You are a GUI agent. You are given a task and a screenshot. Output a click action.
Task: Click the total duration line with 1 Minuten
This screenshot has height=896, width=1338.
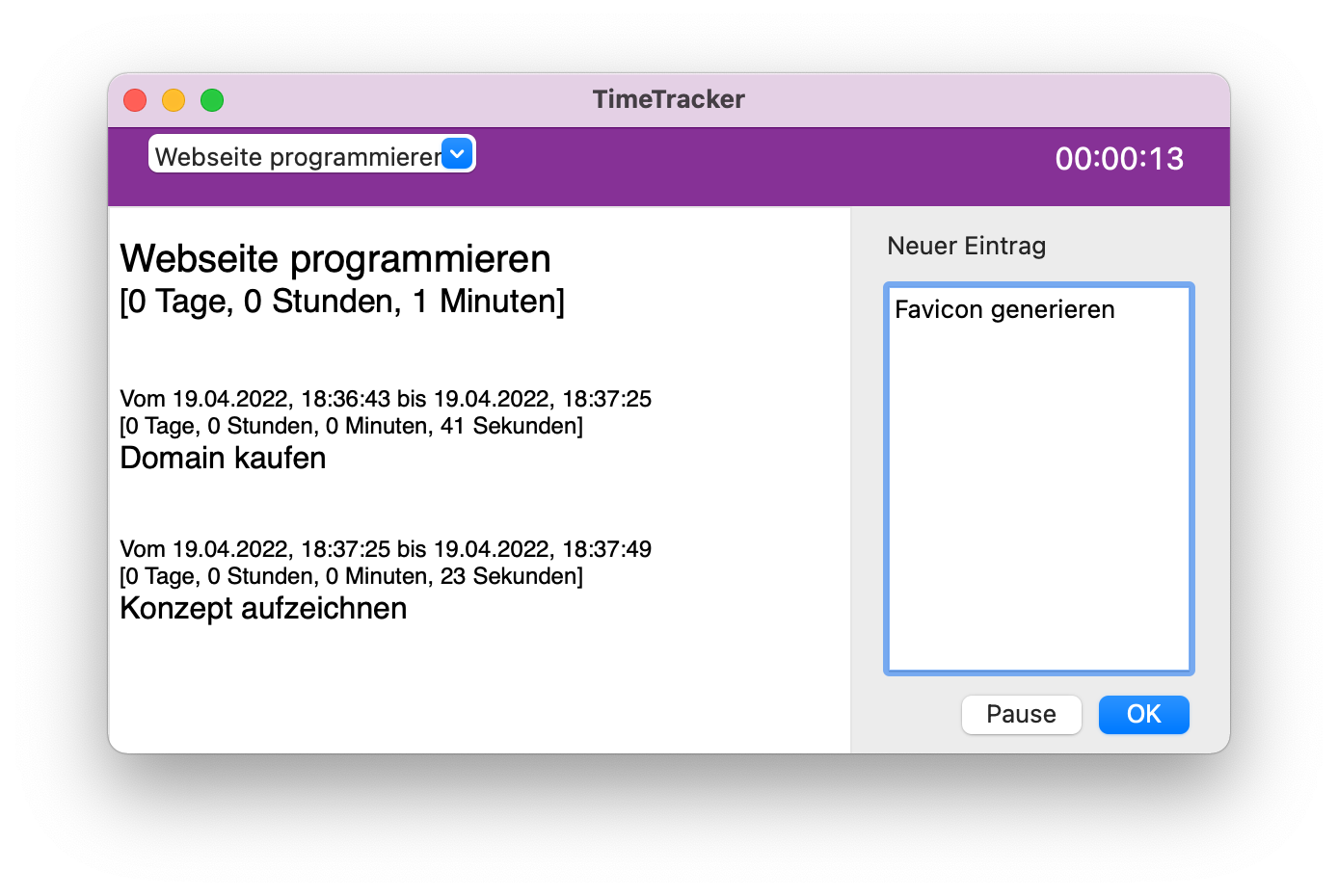[x=342, y=302]
